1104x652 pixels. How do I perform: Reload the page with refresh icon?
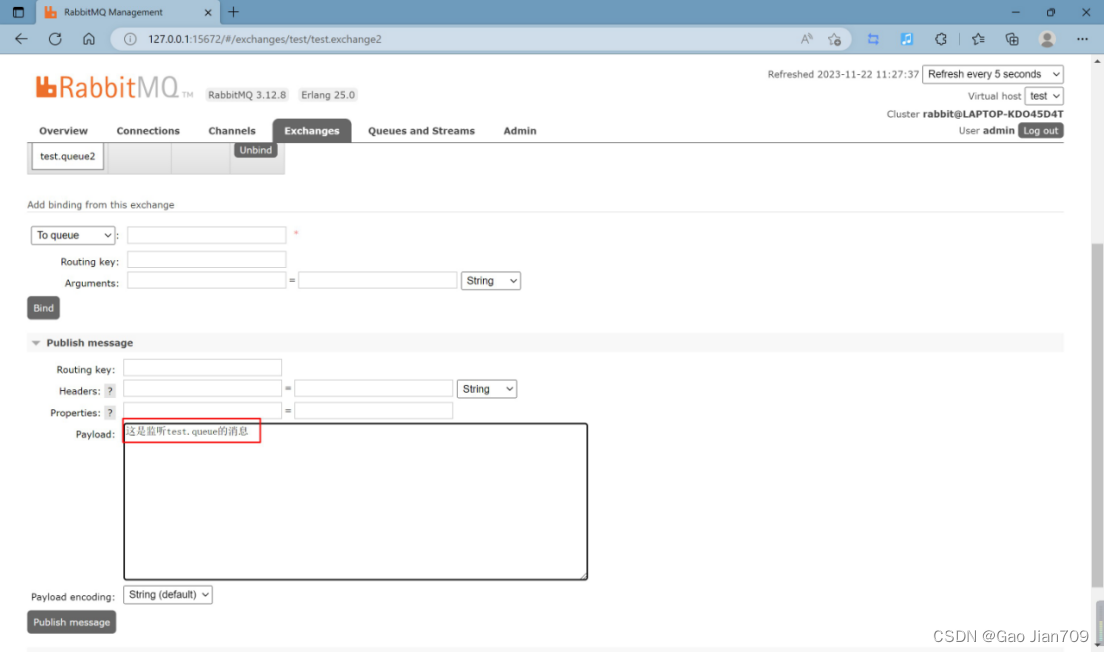click(x=55, y=39)
